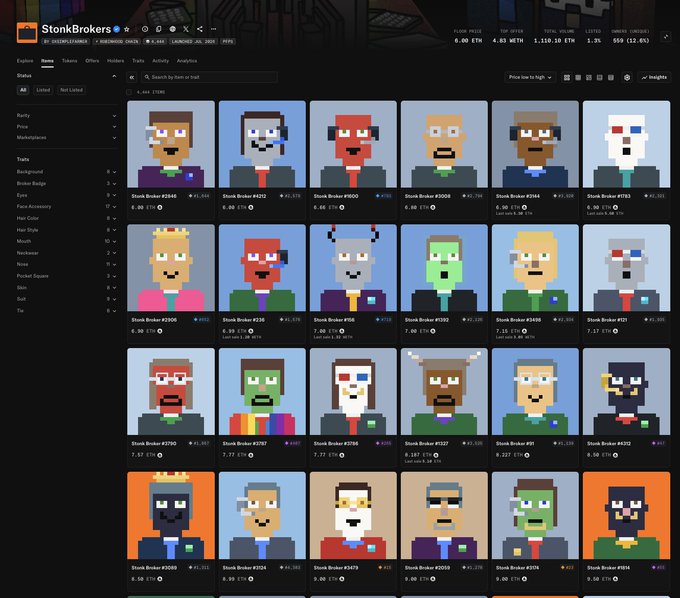Image resolution: width=680 pixels, height=598 pixels.
Task: Open the Traits tab
Action: (138, 61)
